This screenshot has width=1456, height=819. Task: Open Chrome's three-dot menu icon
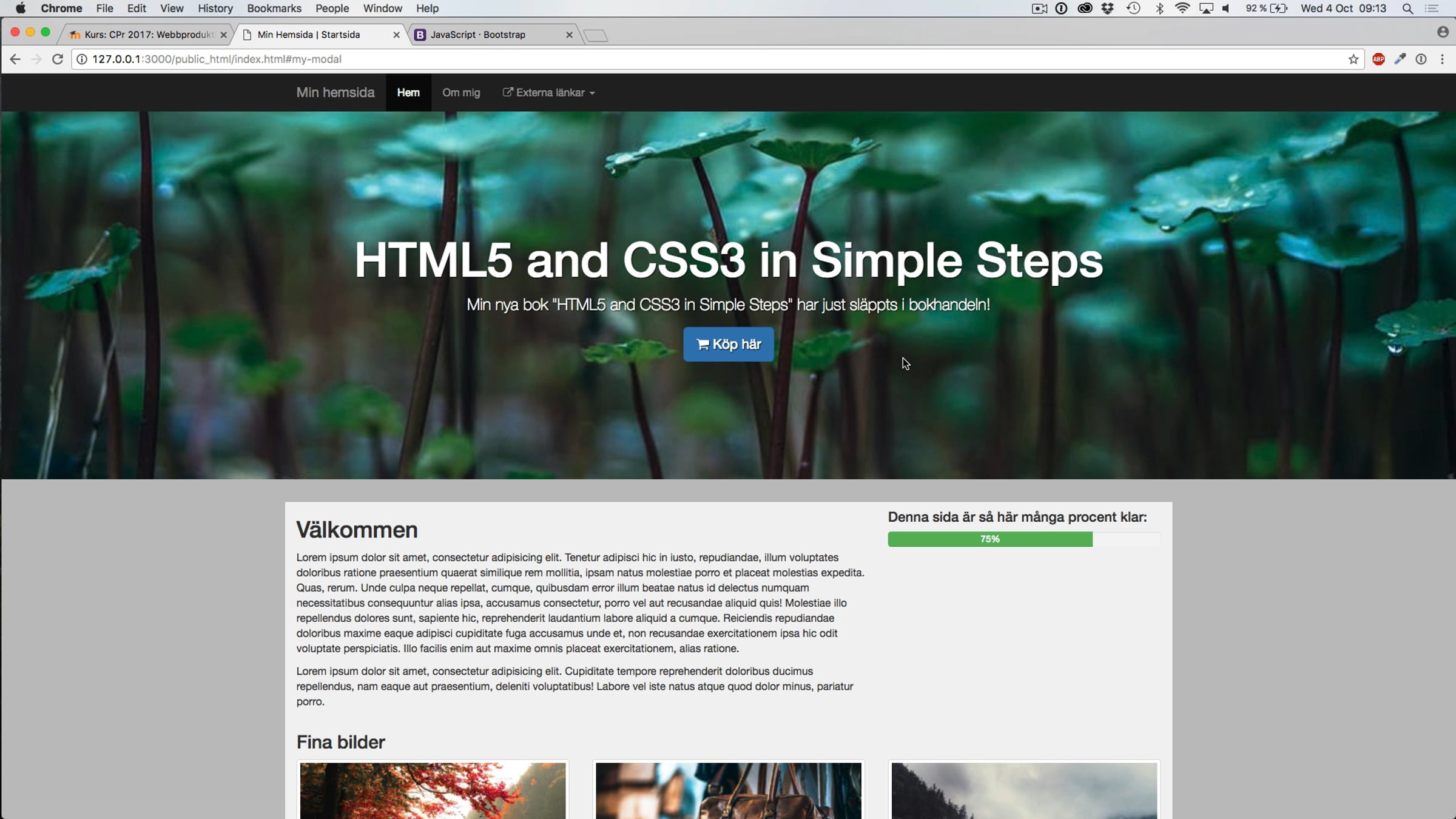click(1443, 59)
